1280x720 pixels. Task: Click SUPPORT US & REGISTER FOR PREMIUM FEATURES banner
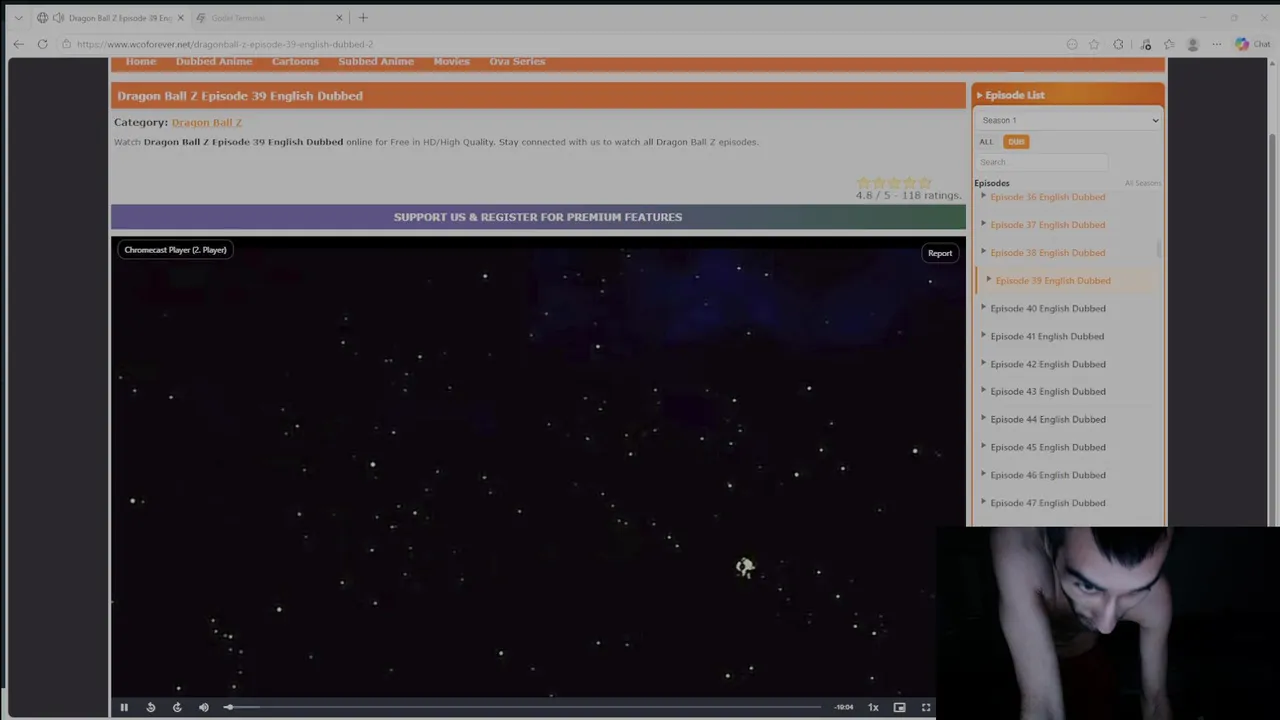(538, 217)
